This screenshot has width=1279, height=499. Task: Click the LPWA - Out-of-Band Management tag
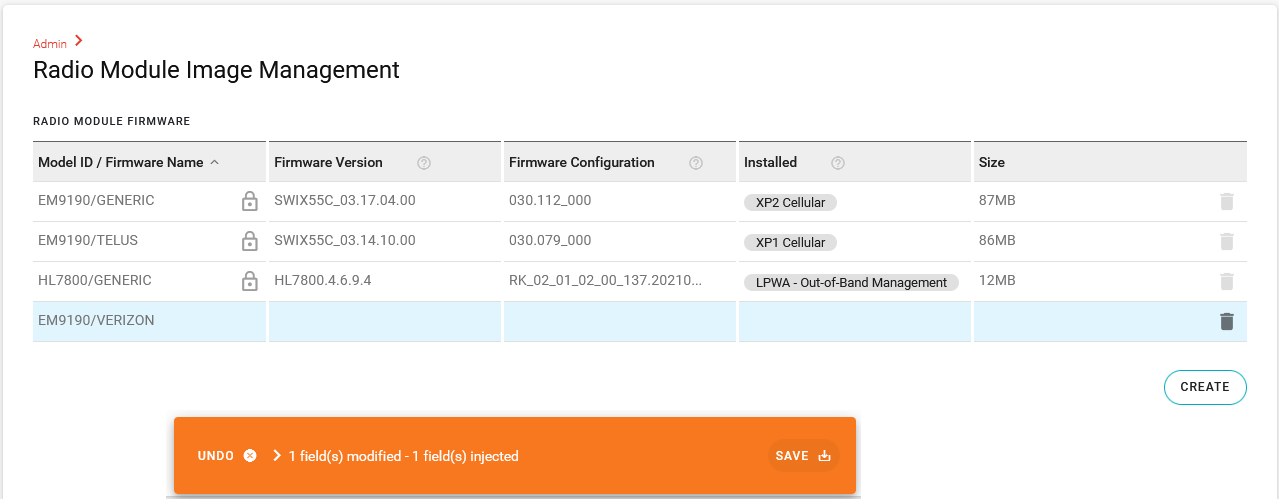coord(850,283)
